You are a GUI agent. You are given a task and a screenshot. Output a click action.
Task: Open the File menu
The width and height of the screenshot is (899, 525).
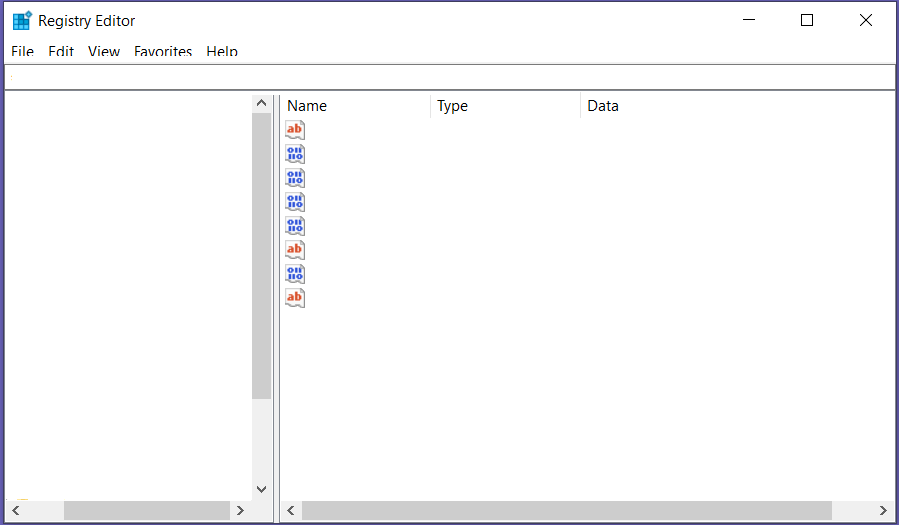coord(22,51)
